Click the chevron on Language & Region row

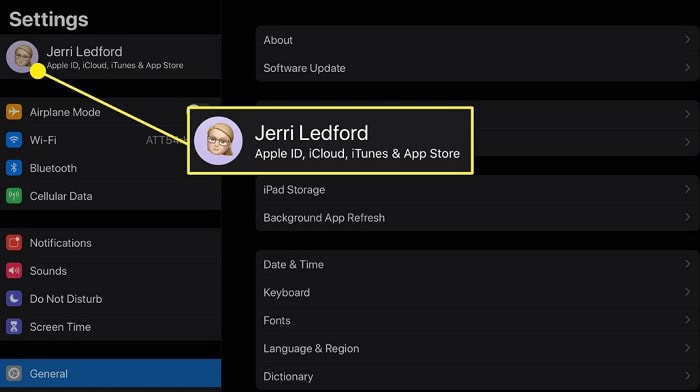tap(688, 348)
